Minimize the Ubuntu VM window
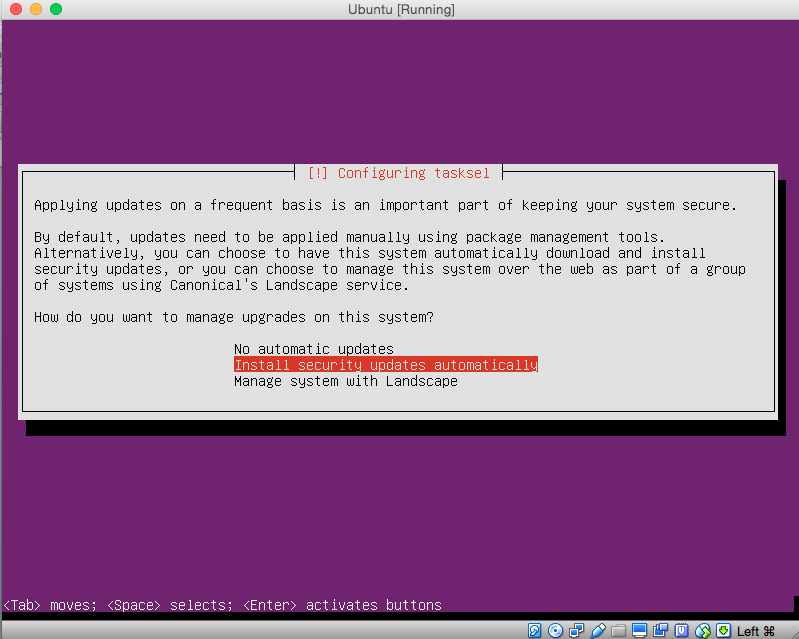 coord(34,9)
